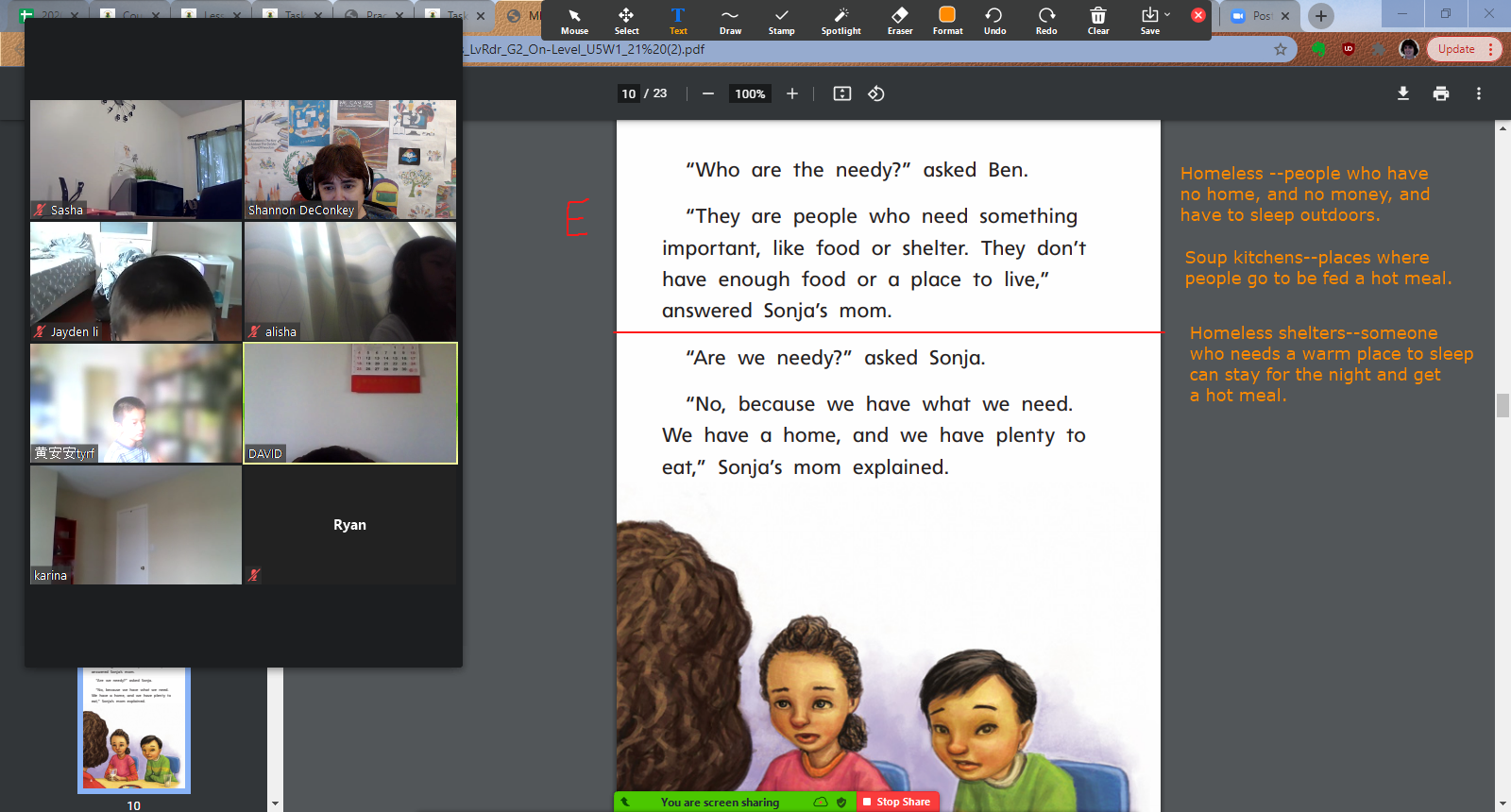Select alisha's video tile

pyautogui.click(x=350, y=281)
